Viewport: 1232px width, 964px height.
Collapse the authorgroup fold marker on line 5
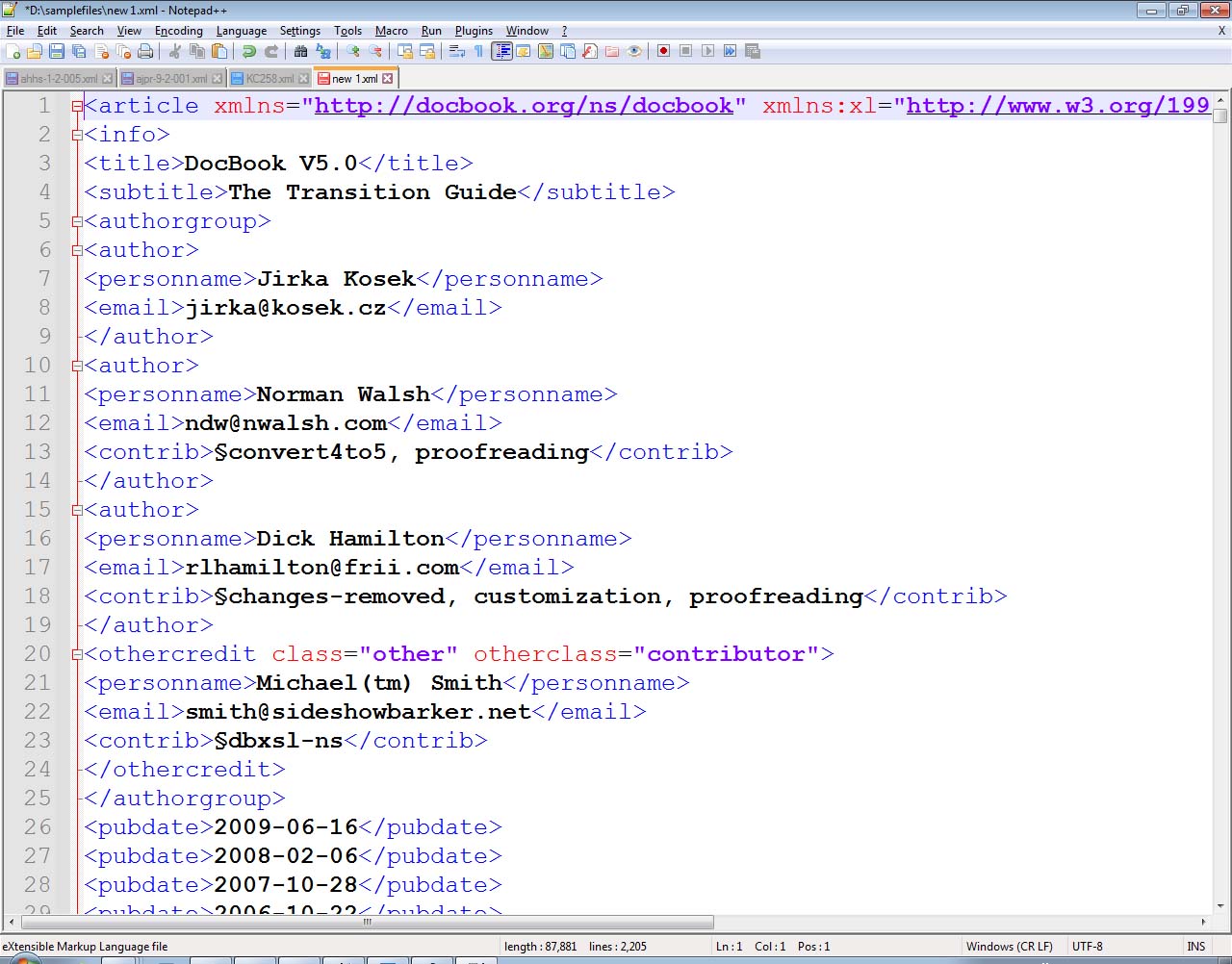point(77,222)
